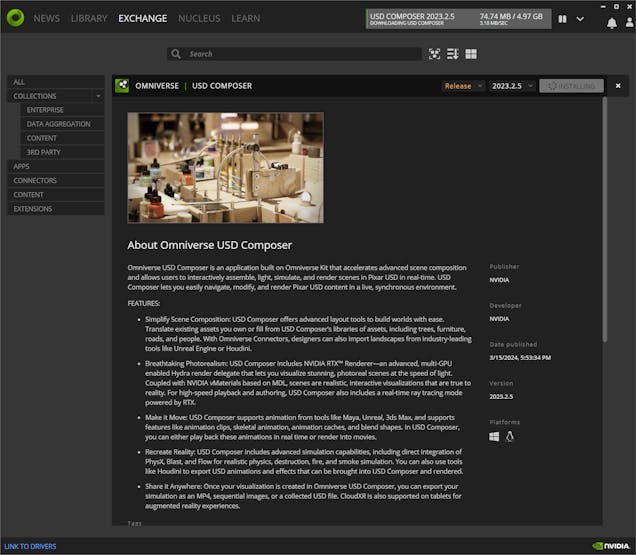The width and height of the screenshot is (636, 555).
Task: Open the Release channel dropdown
Action: (463, 86)
